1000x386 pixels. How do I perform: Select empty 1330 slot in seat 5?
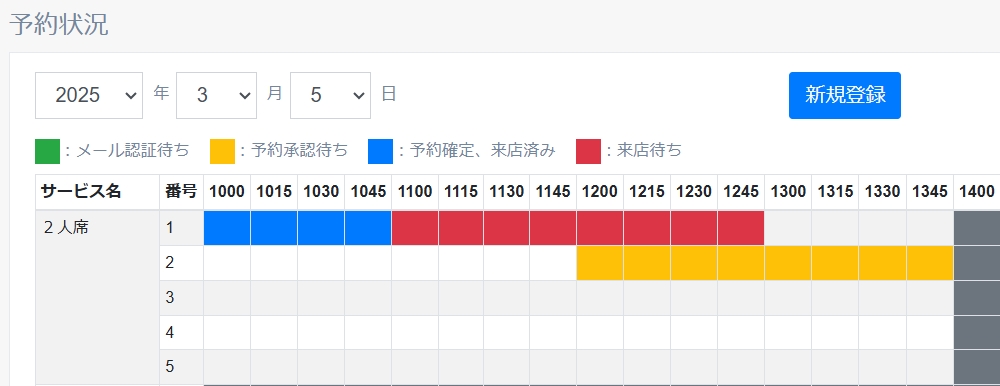click(x=883, y=366)
